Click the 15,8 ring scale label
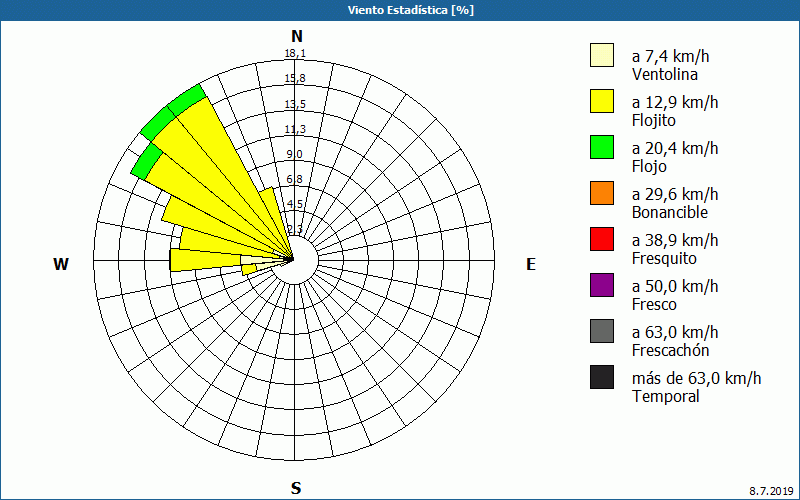 (295, 79)
